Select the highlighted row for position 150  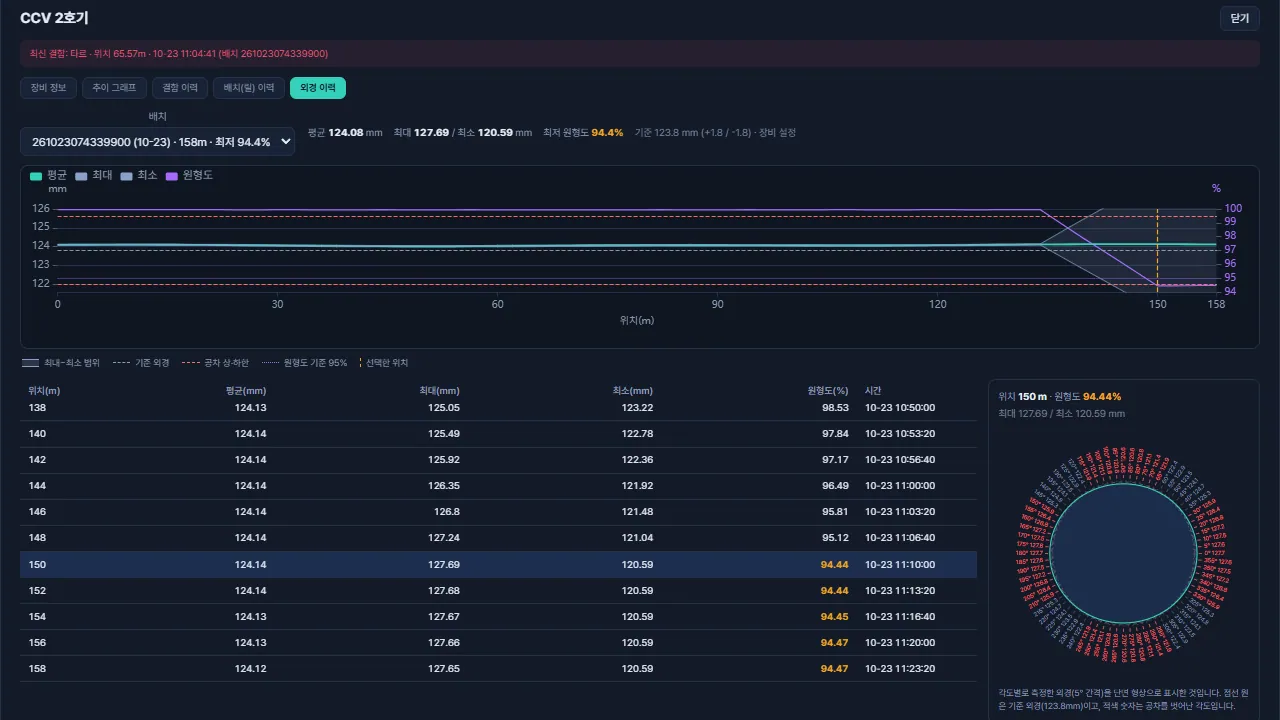498,565
